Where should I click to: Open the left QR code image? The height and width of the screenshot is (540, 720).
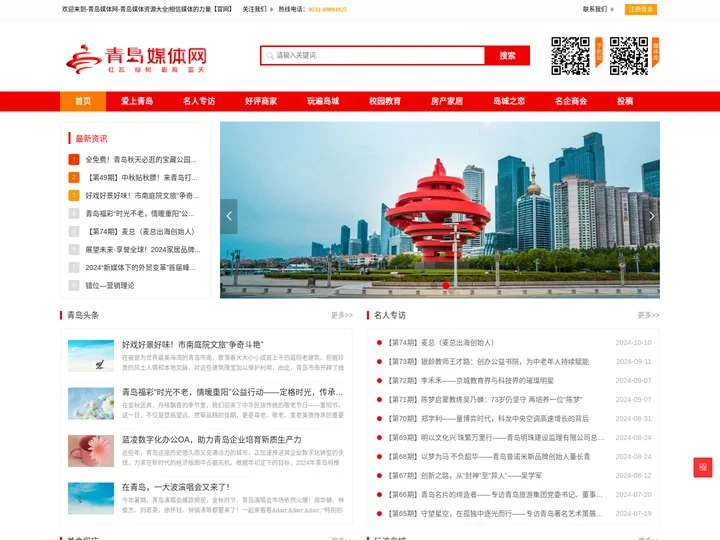point(570,56)
